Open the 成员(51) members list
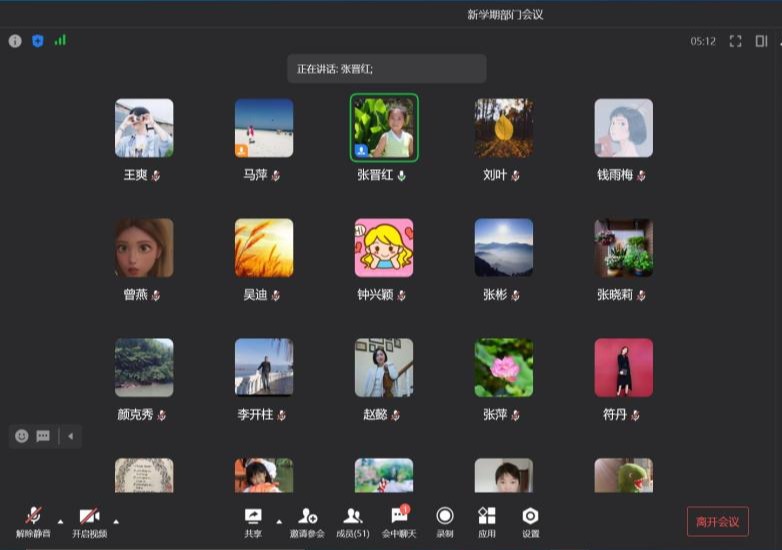Viewport: 782px width, 550px height. (352, 521)
